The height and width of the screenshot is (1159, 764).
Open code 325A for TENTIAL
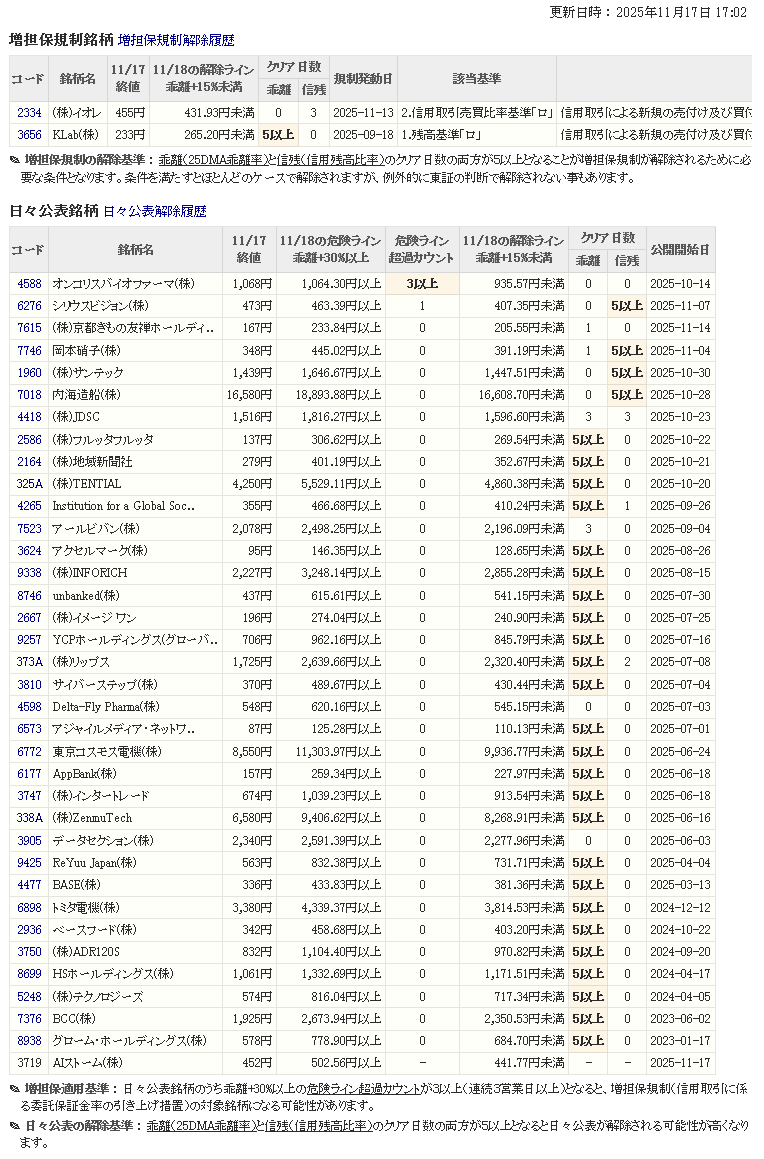coord(29,484)
